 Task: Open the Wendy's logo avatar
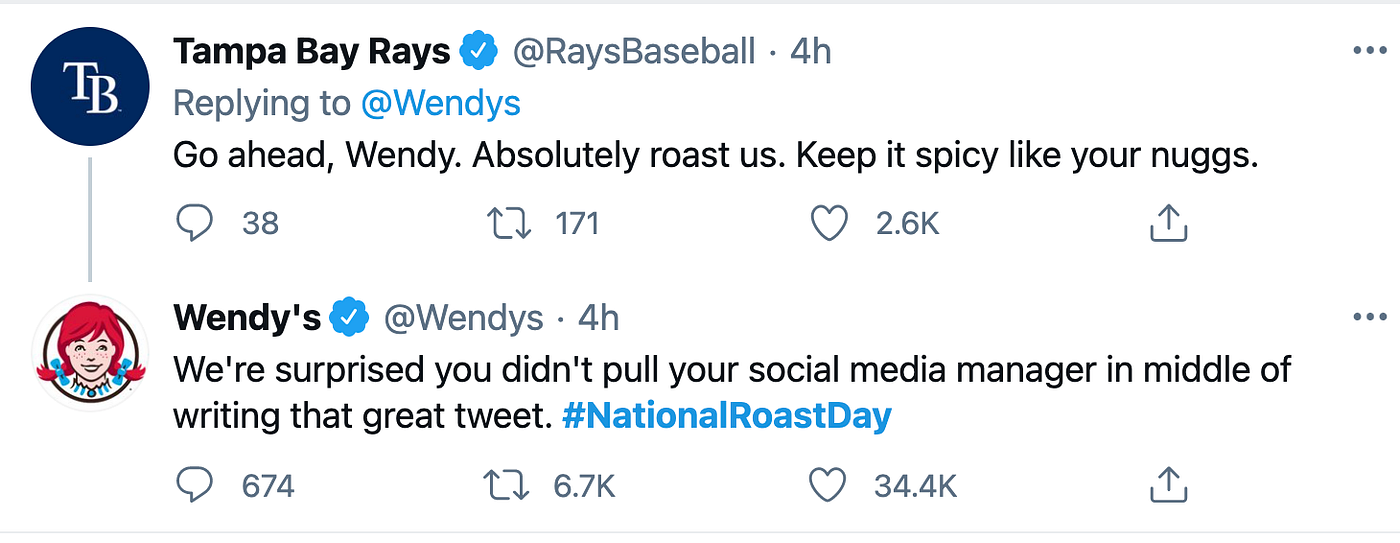coord(90,354)
